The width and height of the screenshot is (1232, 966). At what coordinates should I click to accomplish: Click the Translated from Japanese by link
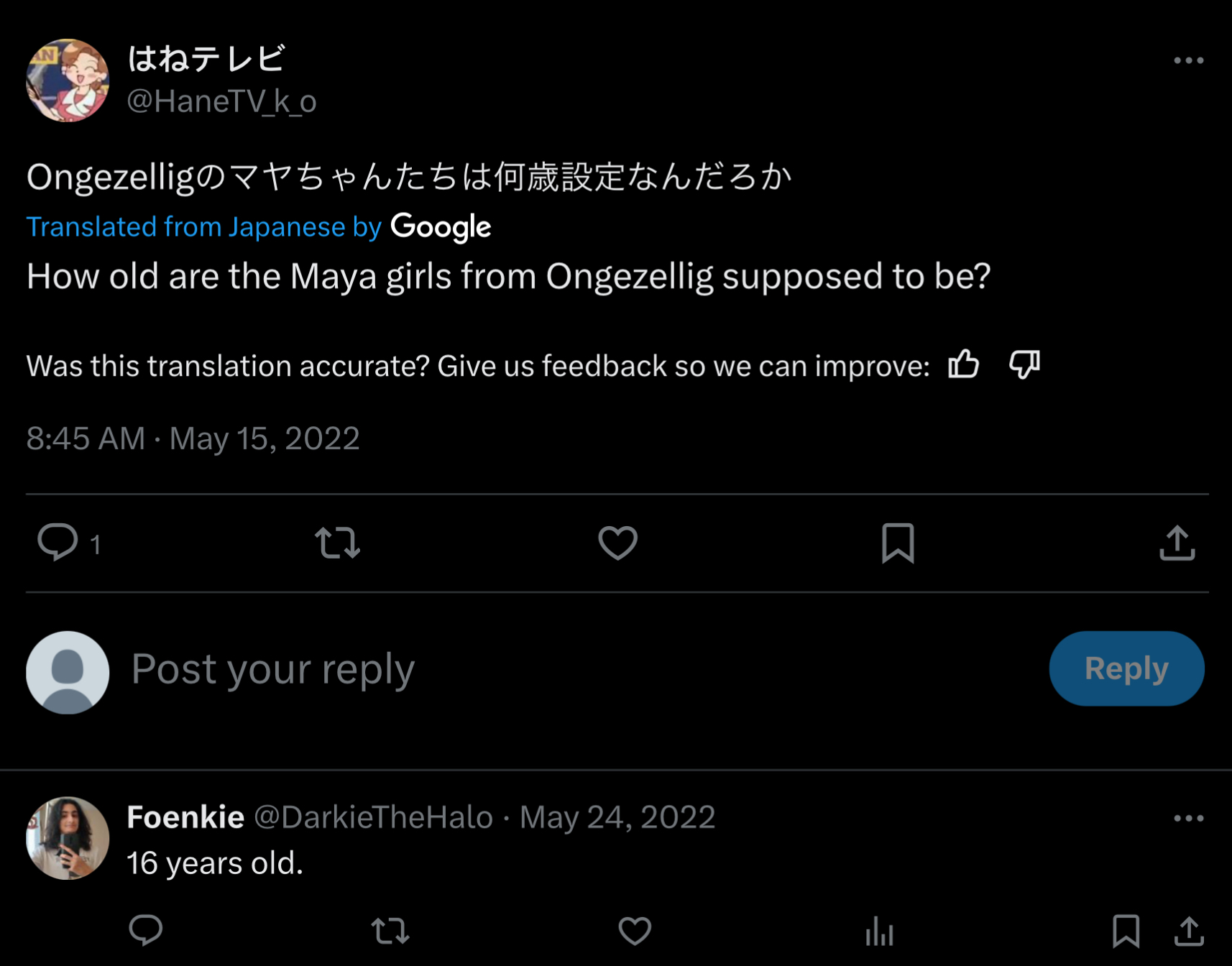[203, 227]
